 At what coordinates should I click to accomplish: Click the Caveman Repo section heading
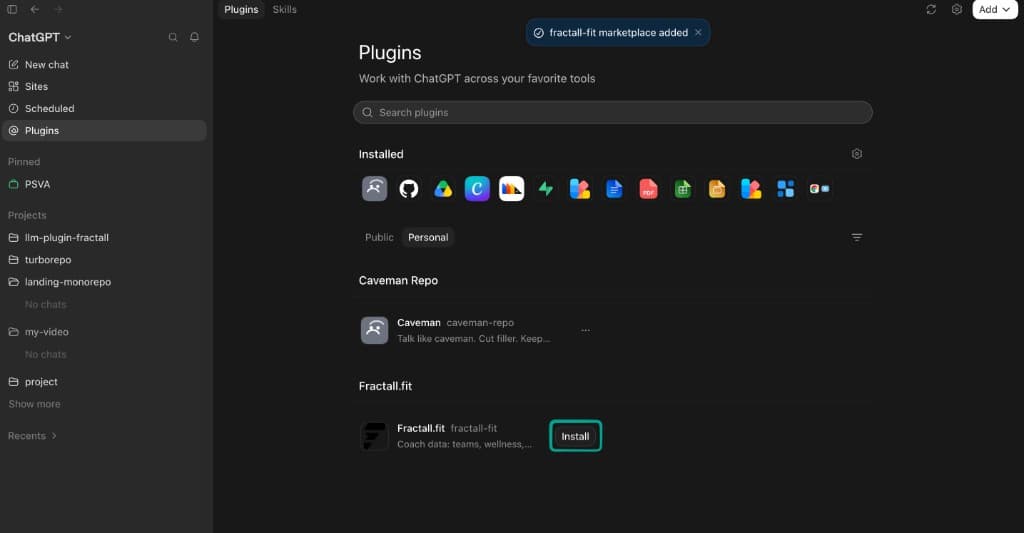398,280
